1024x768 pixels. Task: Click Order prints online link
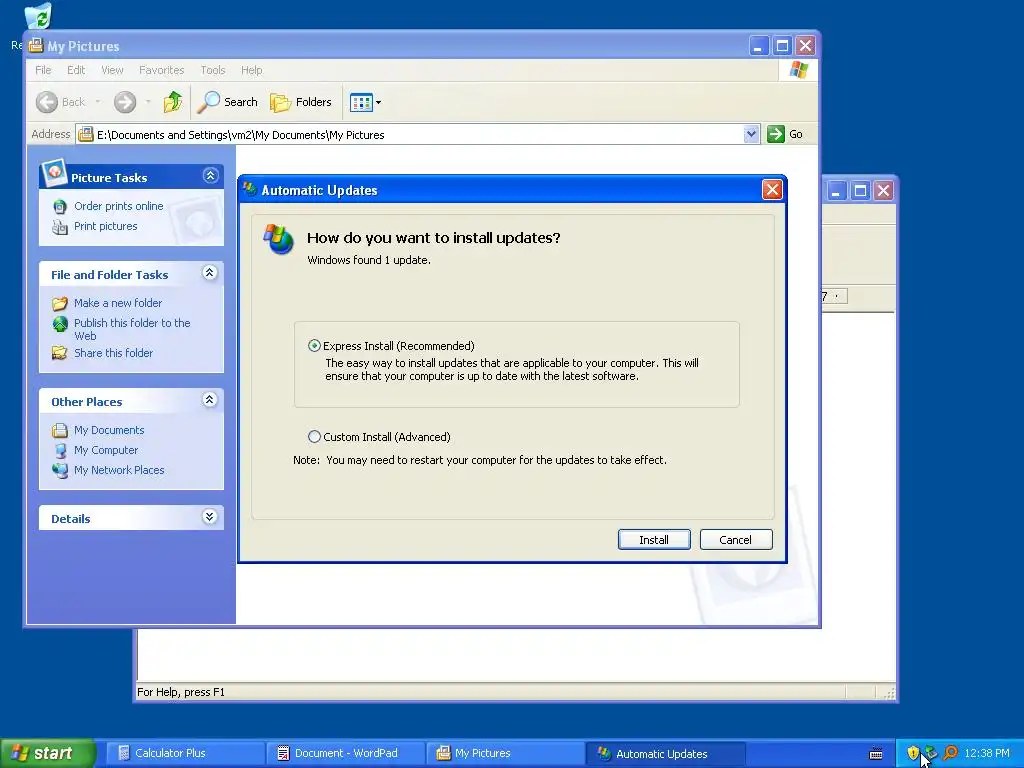[x=119, y=206]
